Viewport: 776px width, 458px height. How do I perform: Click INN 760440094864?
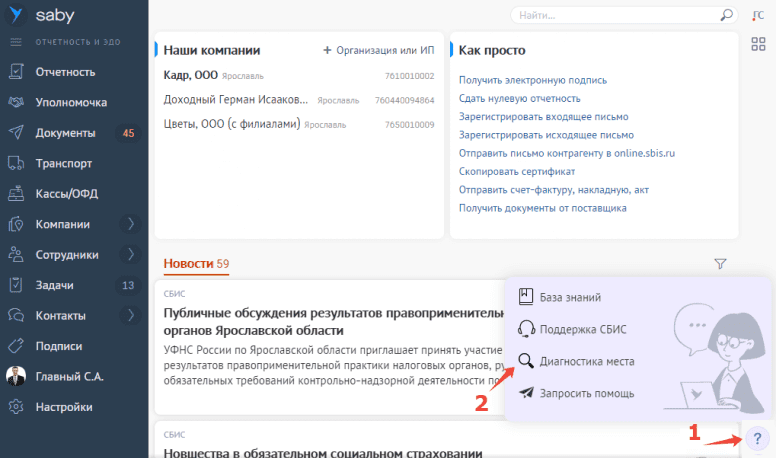(x=404, y=100)
